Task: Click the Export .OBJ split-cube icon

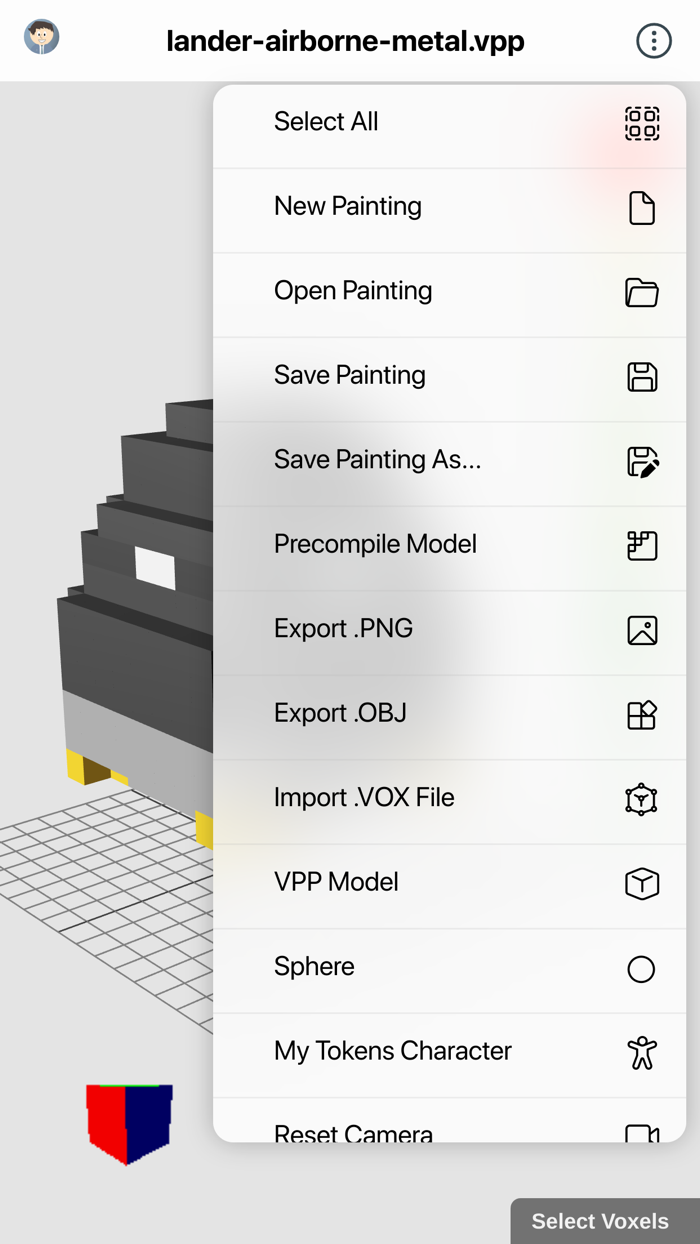Action: [643, 714]
